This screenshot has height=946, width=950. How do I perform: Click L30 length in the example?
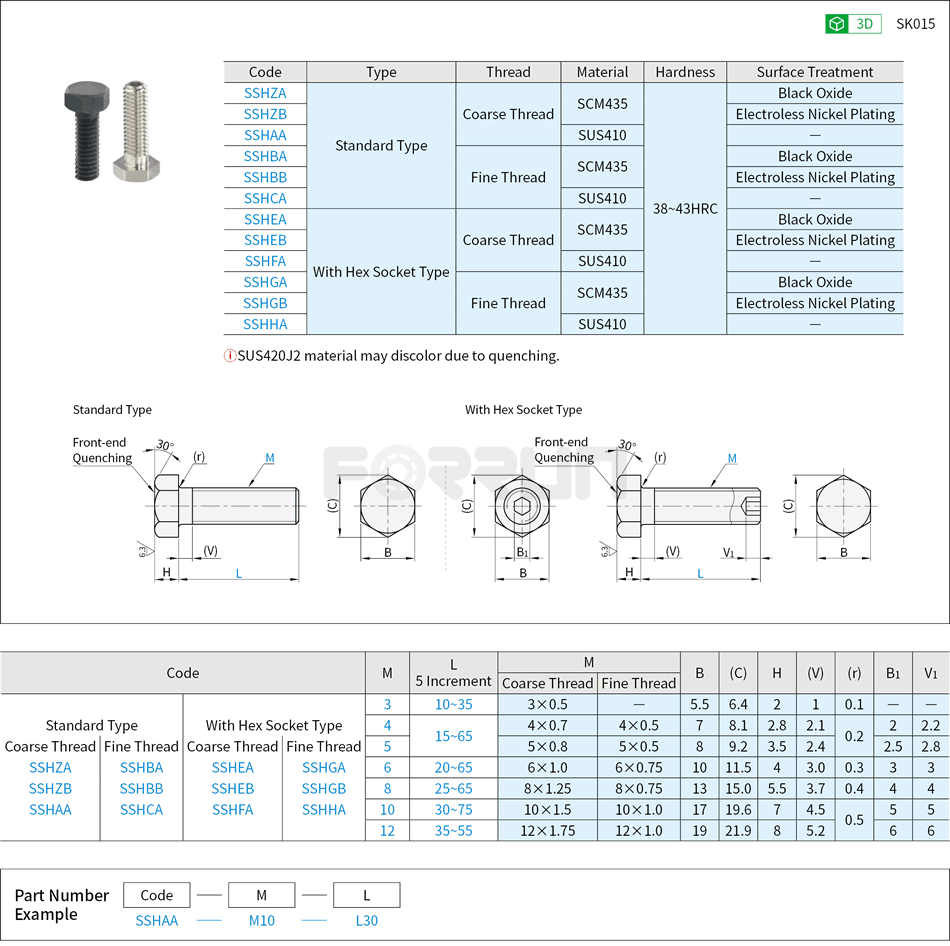coord(367,921)
